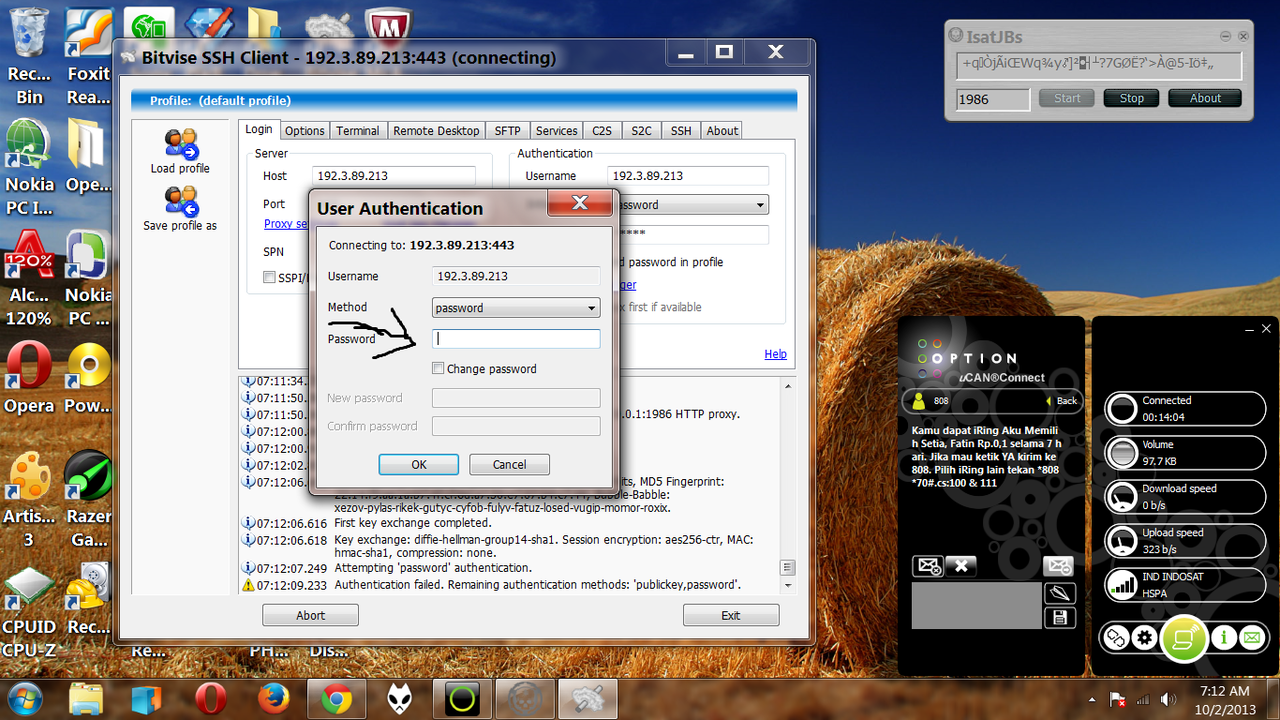Click the log panel scroll up arrow
The height and width of the screenshot is (720, 1280).
tap(788, 384)
